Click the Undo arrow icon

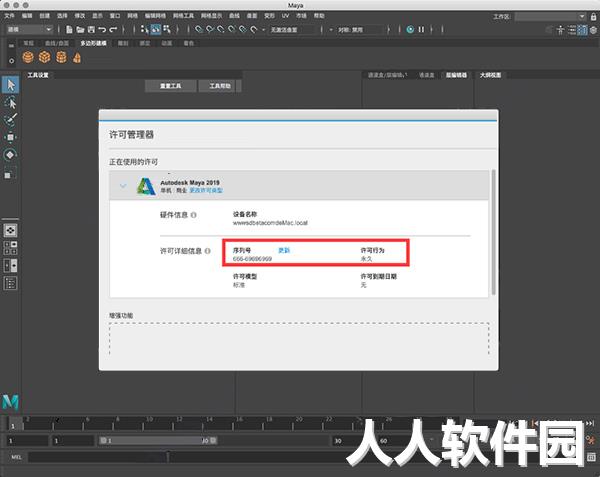102,29
